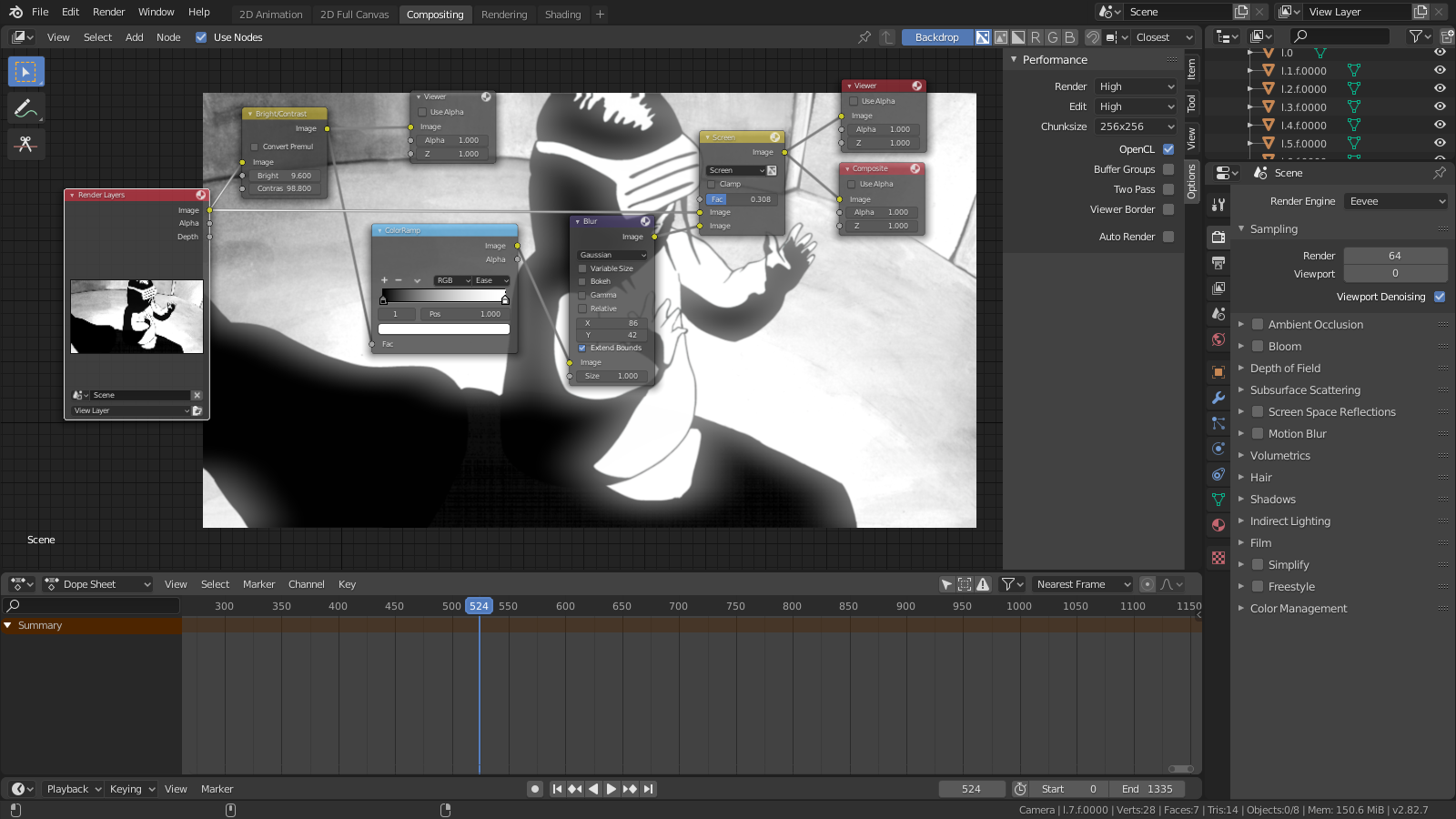Select the Links Cut tool

pos(25,144)
